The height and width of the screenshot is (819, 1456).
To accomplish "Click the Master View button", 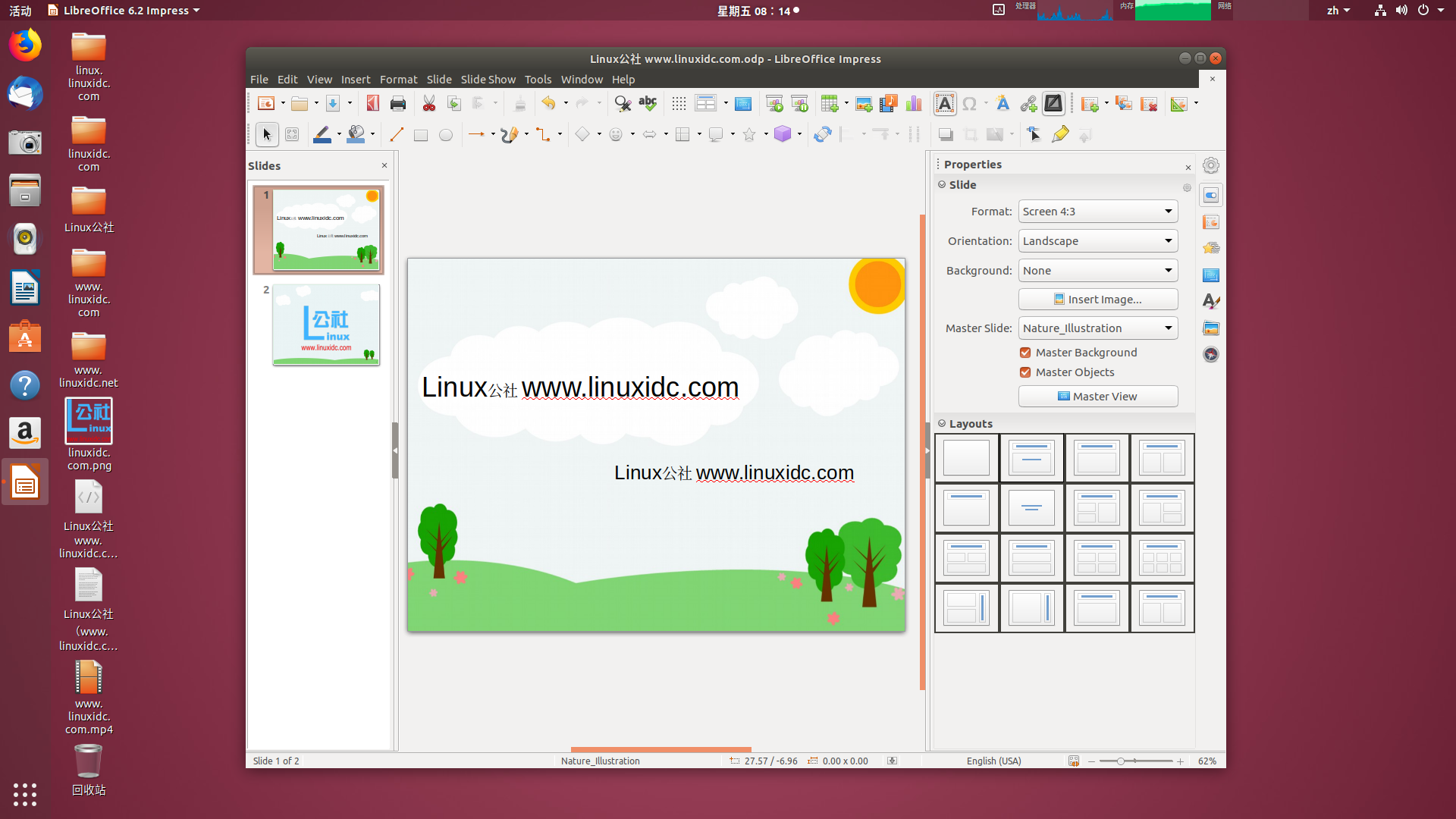I will pos(1097,395).
